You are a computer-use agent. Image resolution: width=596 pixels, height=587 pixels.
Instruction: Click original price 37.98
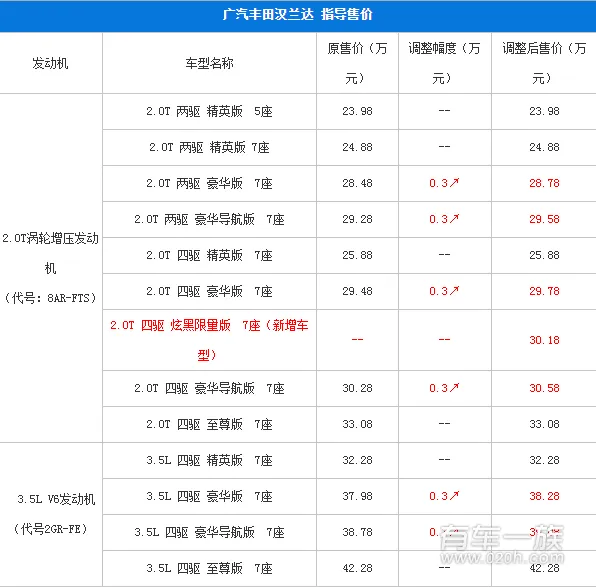coord(357,496)
